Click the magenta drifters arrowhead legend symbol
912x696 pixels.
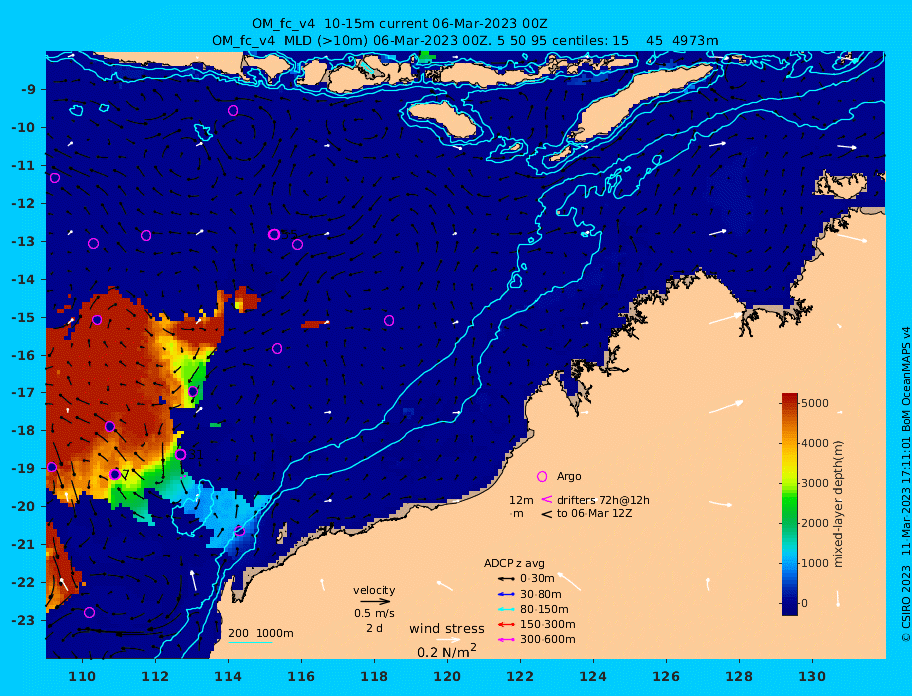click(546, 499)
